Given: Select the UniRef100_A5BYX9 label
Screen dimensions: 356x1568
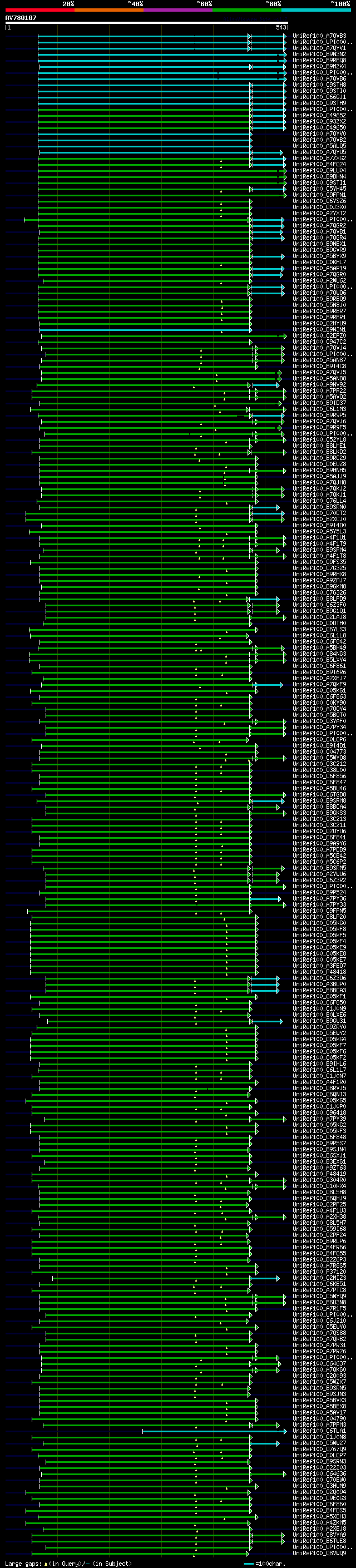Looking at the screenshot, I should (x=319, y=256).
